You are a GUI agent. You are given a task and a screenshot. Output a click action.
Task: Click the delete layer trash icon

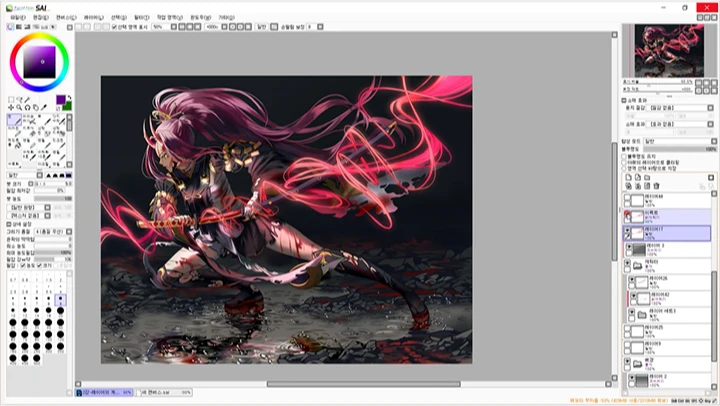657,186
